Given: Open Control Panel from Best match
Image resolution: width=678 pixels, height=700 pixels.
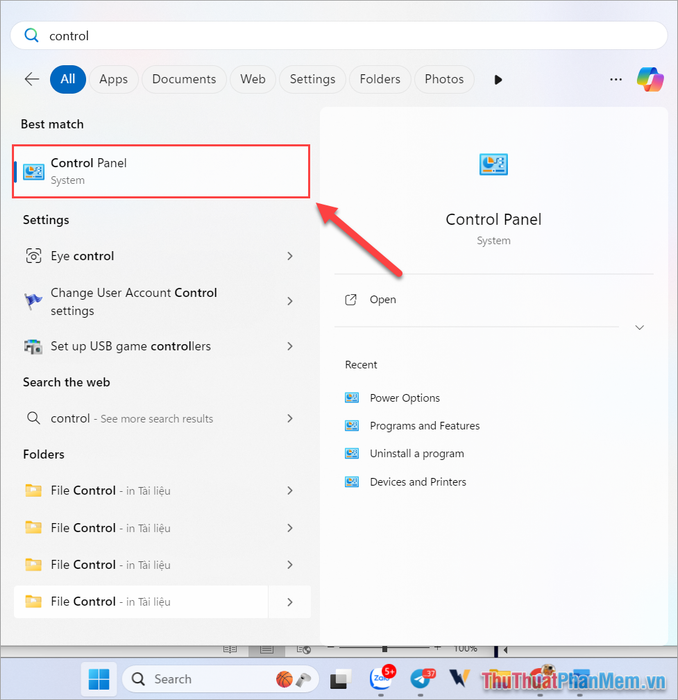Looking at the screenshot, I should coord(160,171).
